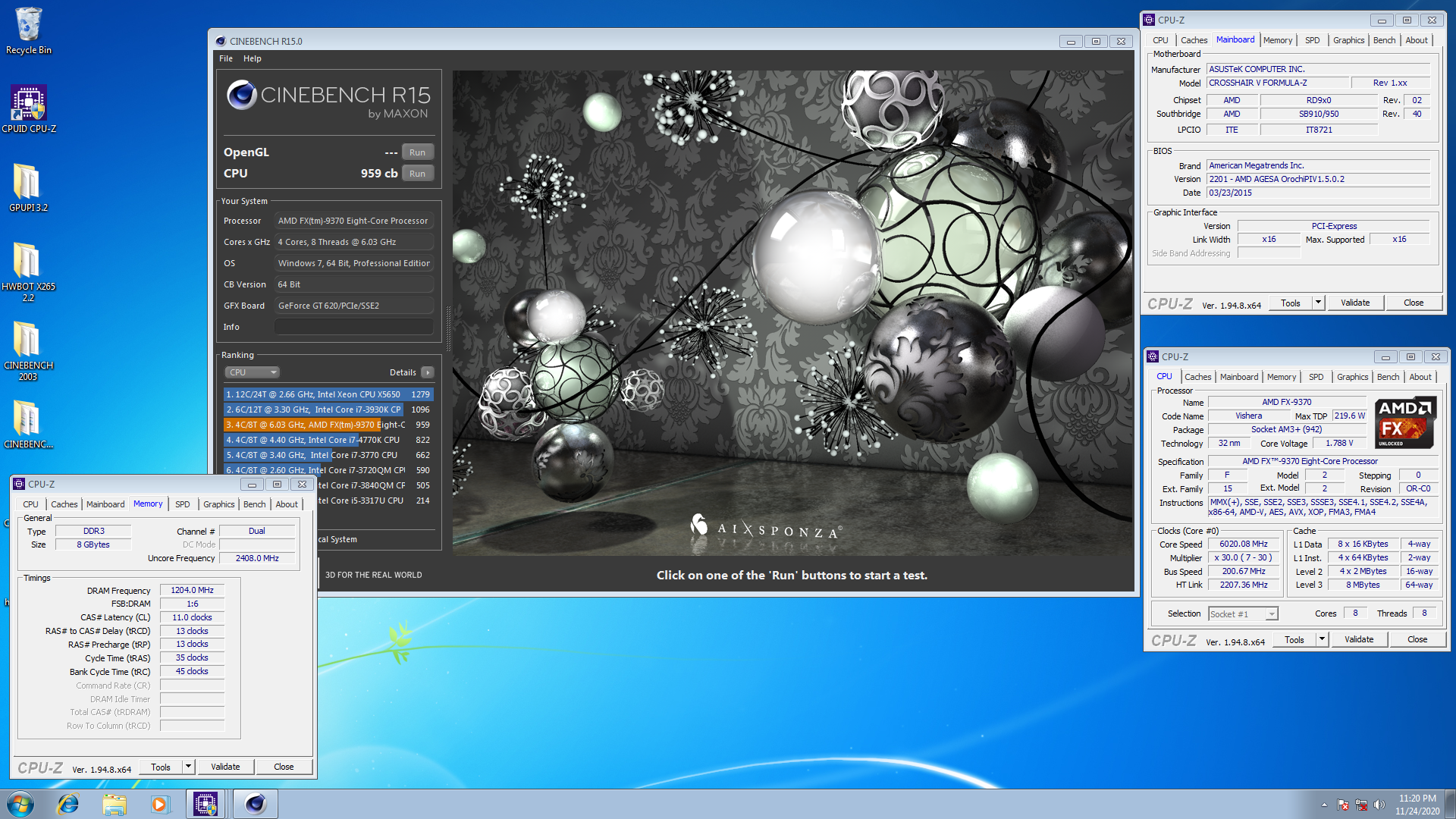Click the Cinebench title bar icon
Screen dimensions: 1456x819
[x=221, y=41]
